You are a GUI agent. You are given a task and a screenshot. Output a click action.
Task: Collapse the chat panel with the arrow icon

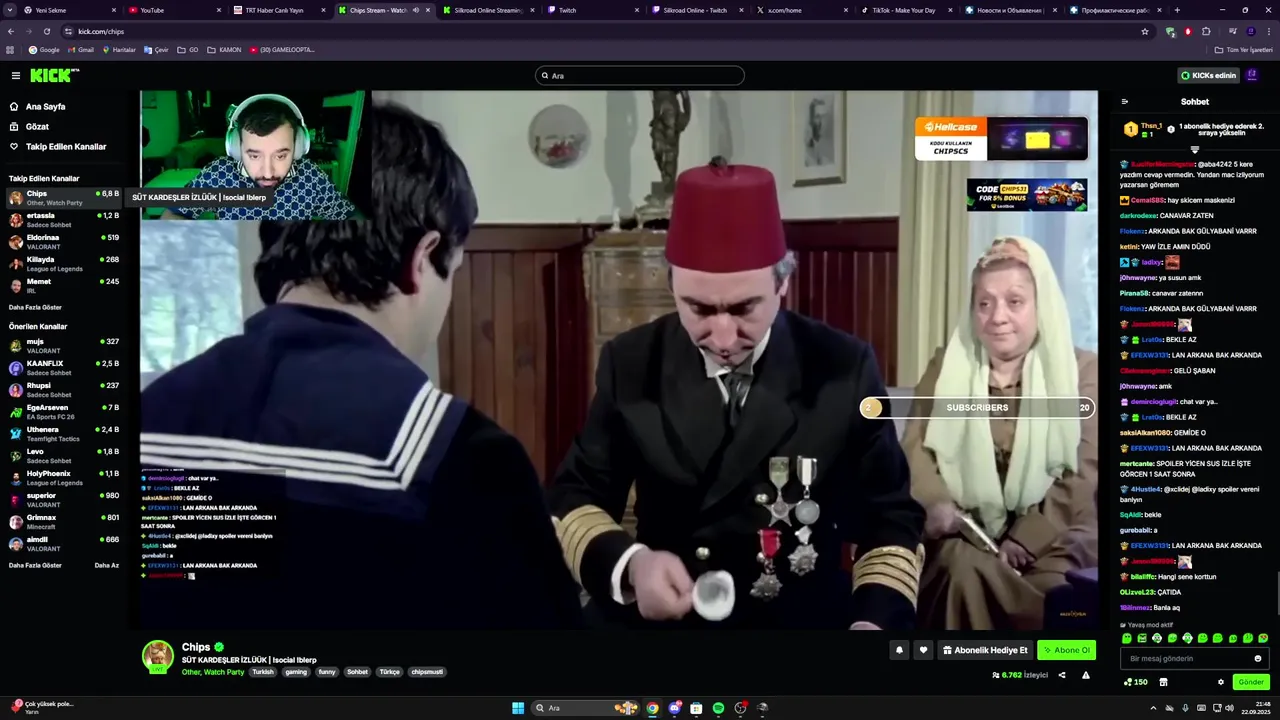(x=1125, y=102)
